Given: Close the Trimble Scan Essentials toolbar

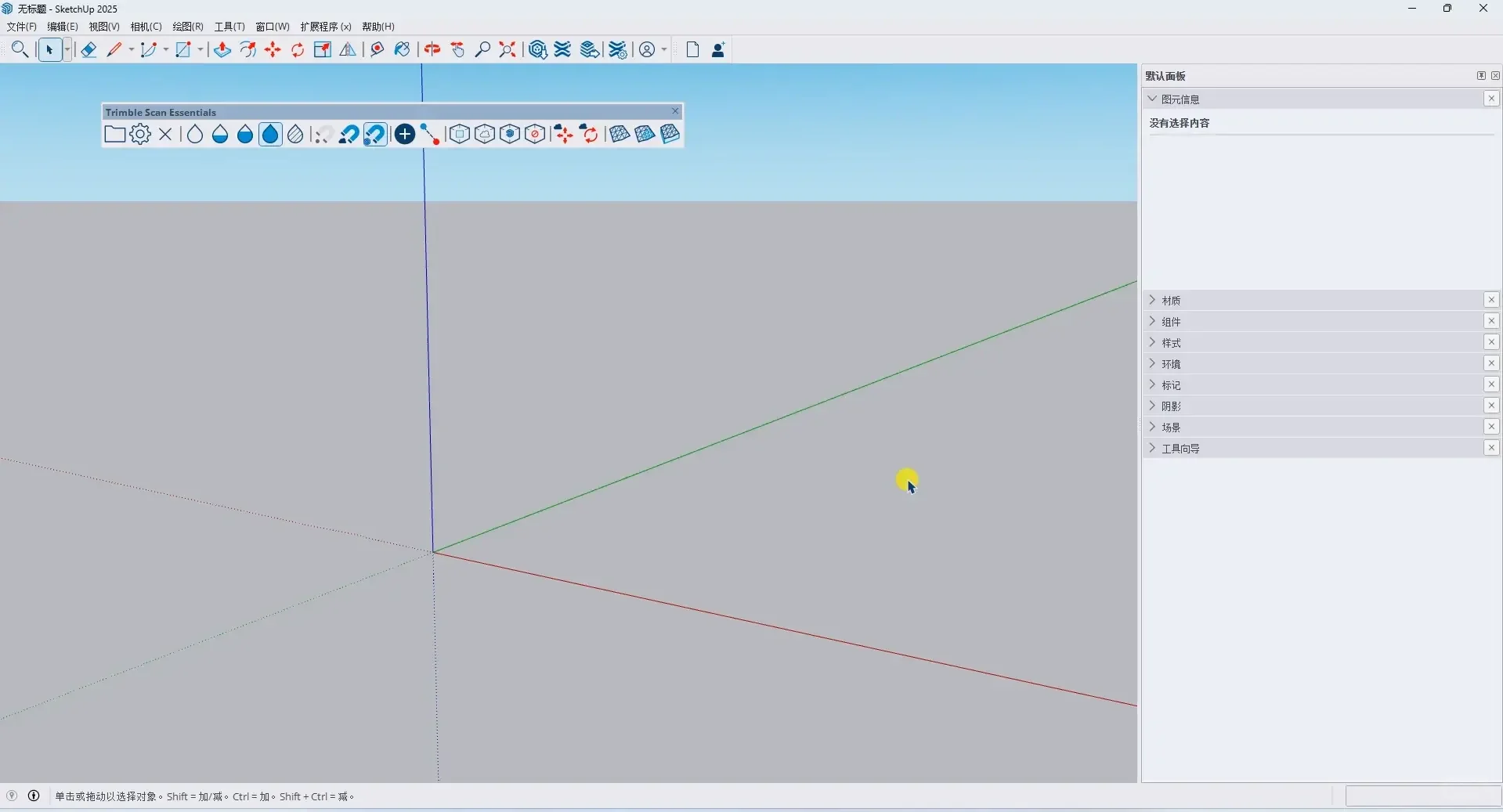Looking at the screenshot, I should click(675, 111).
